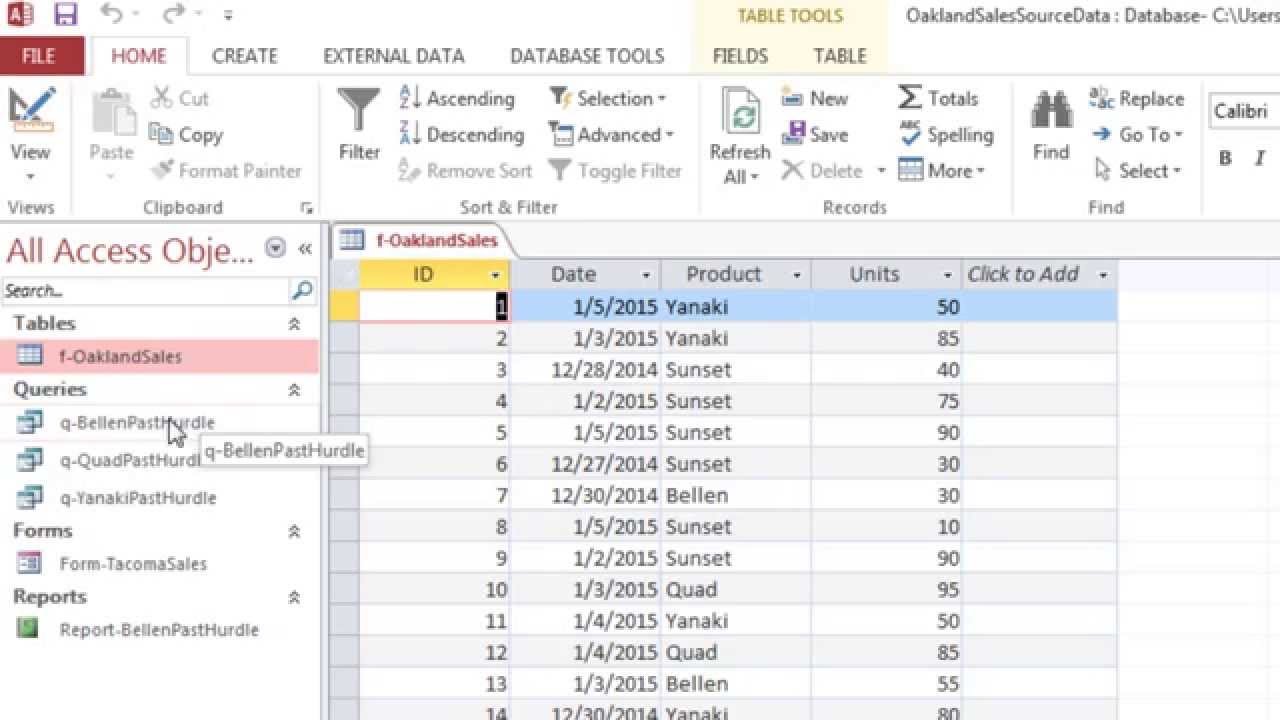Viewport: 1280px width, 720px height.
Task: Open the navigation pane category menu arrow
Action: 275,248
